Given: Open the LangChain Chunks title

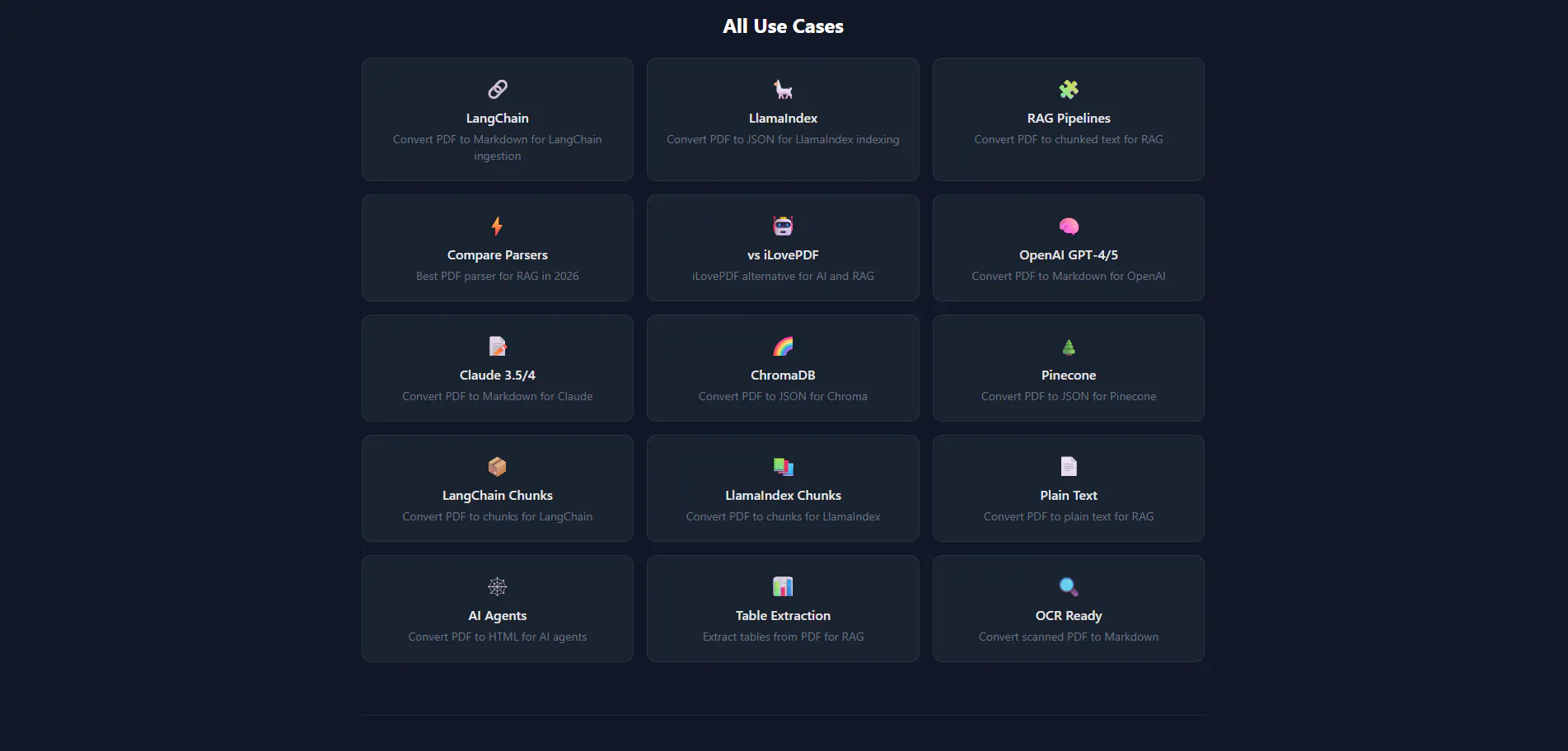Looking at the screenshot, I should (x=498, y=496).
